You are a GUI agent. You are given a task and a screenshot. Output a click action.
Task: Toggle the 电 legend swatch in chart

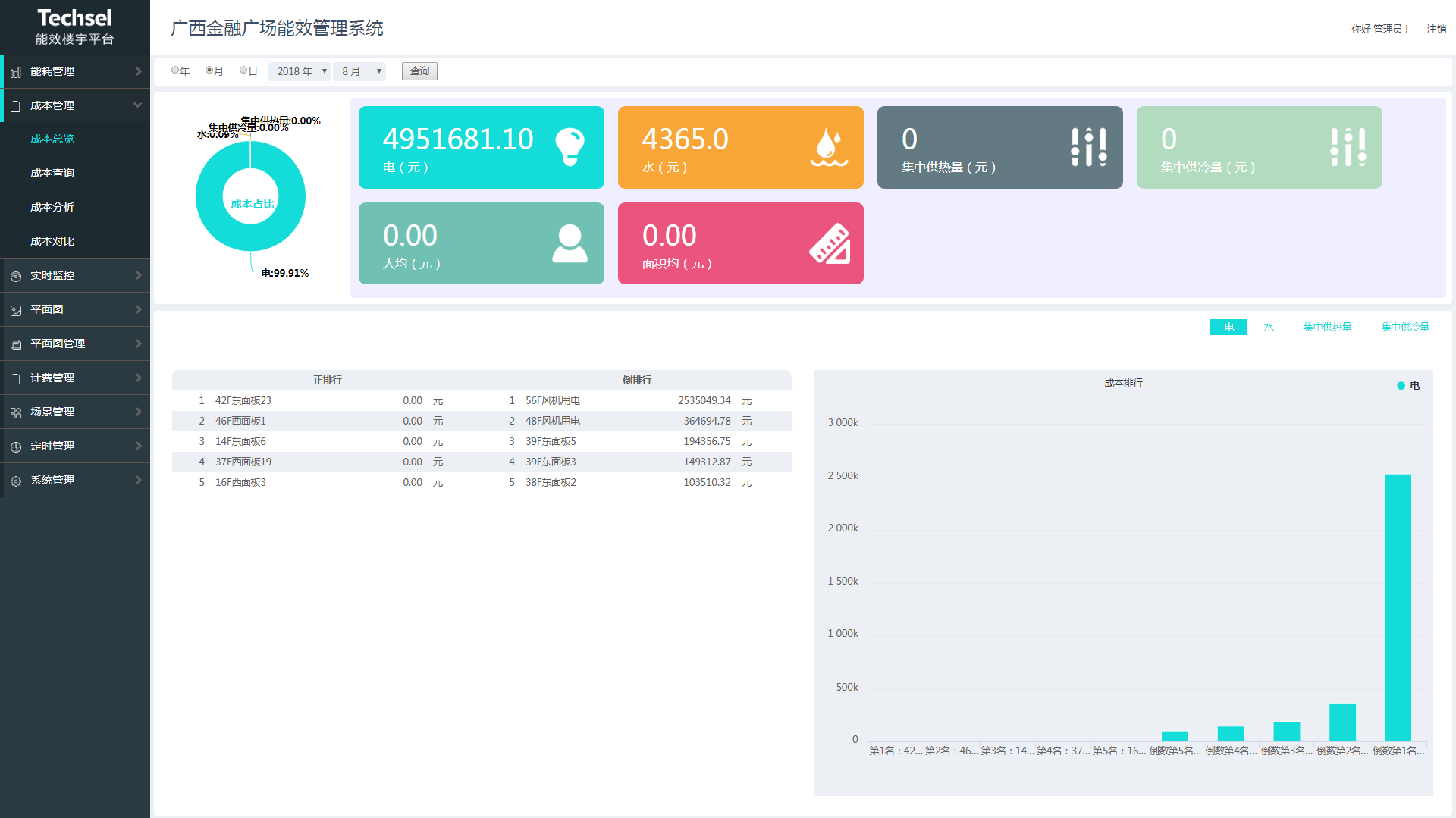point(1401,386)
